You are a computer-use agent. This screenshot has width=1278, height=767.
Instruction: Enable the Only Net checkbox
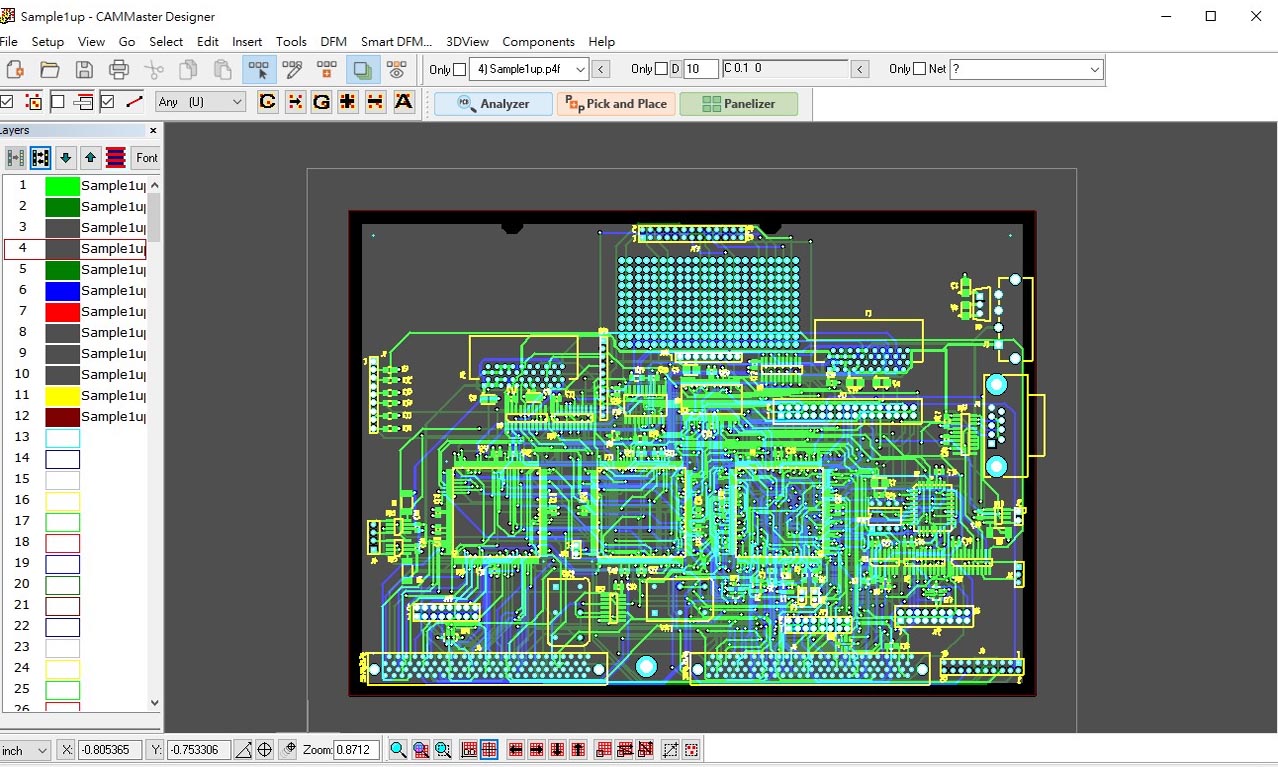(919, 69)
